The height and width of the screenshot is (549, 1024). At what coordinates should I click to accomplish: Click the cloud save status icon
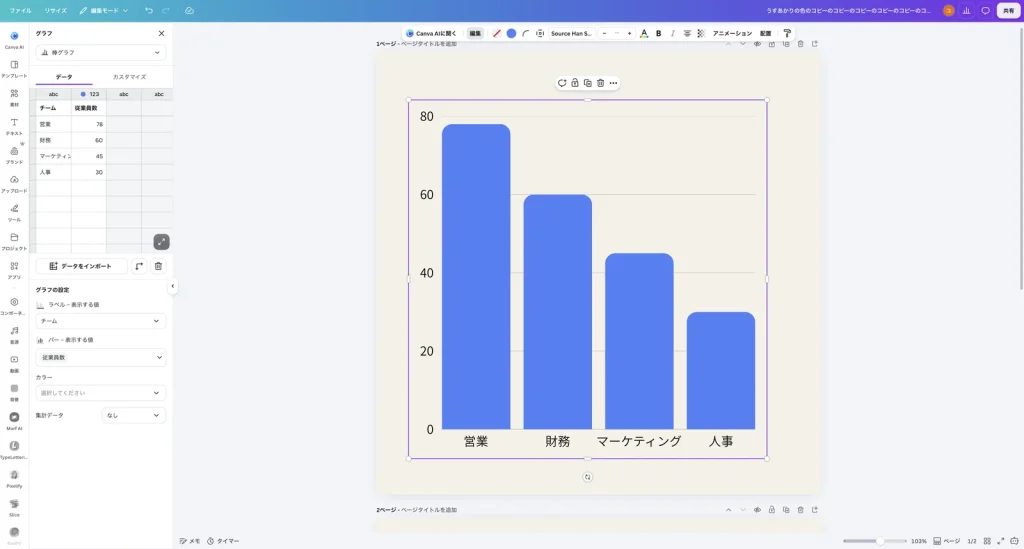click(189, 10)
